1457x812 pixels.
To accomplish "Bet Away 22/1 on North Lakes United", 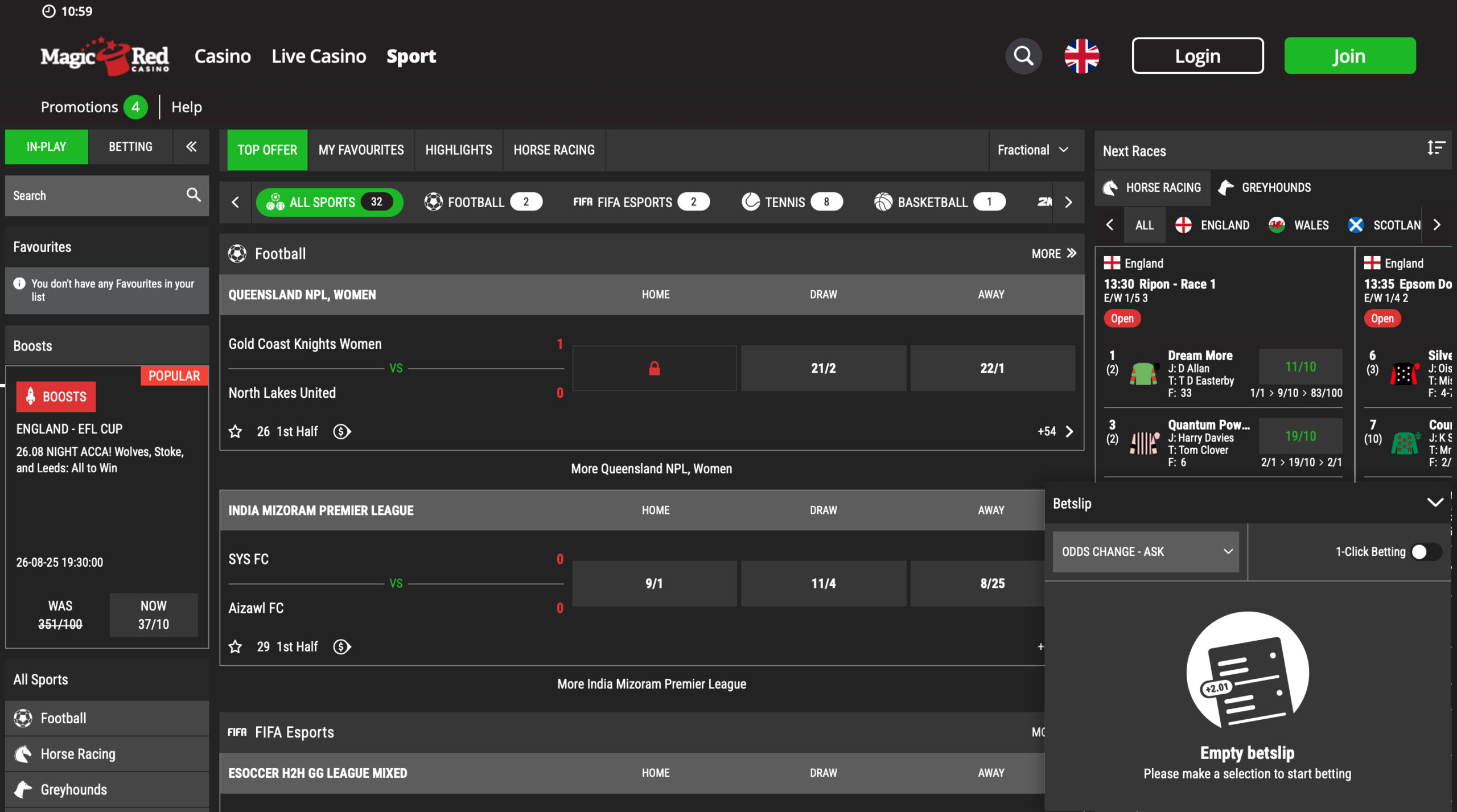I will tap(993, 368).
